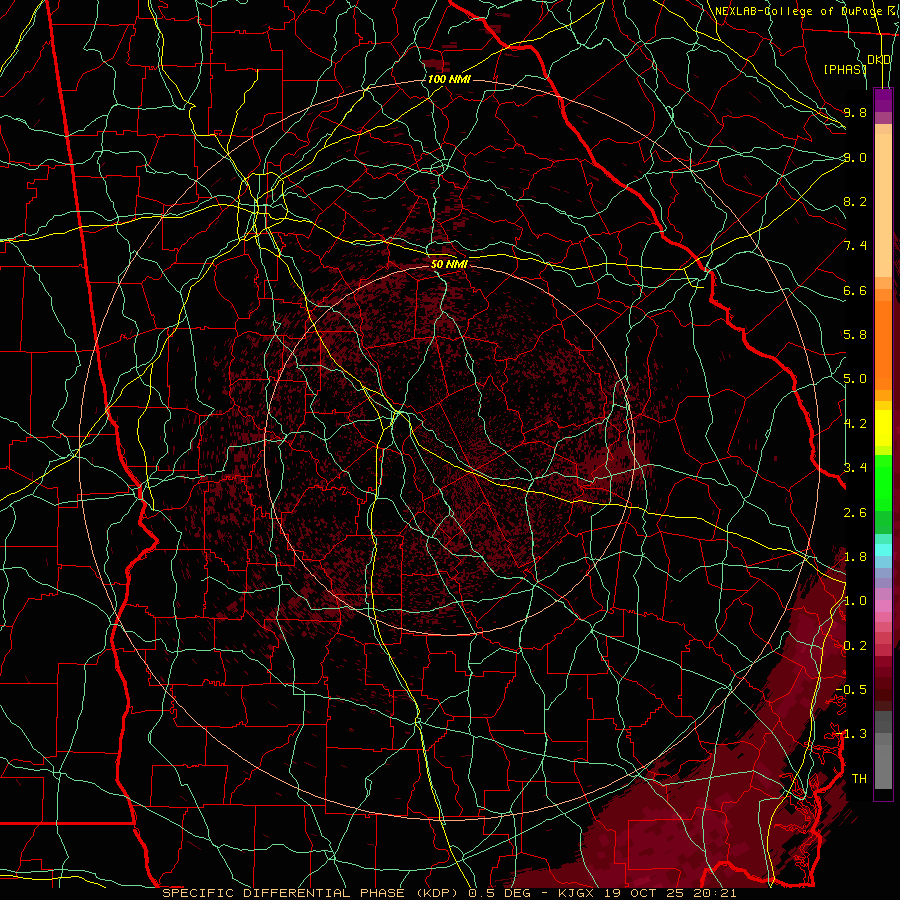Pick the cyan segment of the color bar
900x900 pixels.
point(883,550)
